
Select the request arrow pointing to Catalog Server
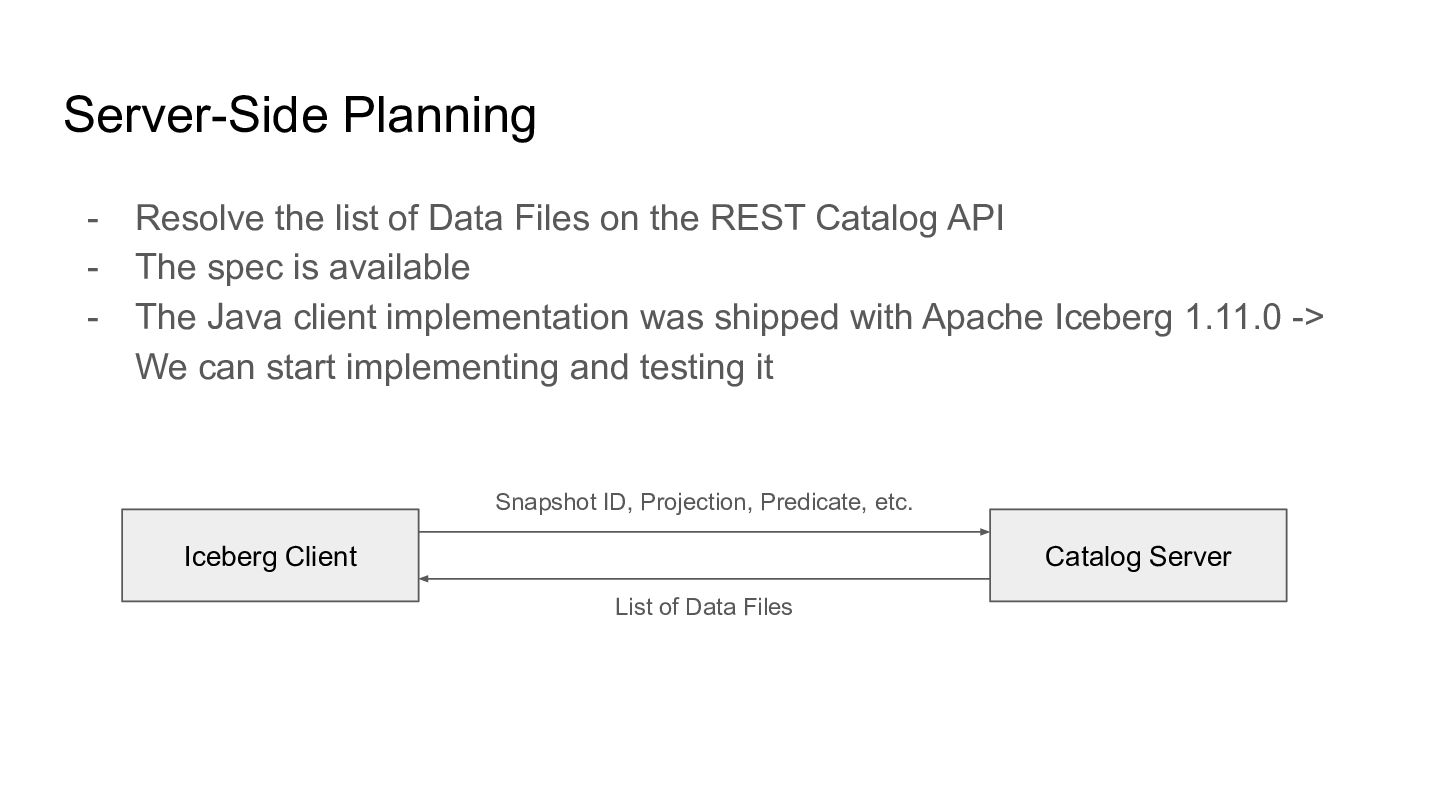(704, 532)
